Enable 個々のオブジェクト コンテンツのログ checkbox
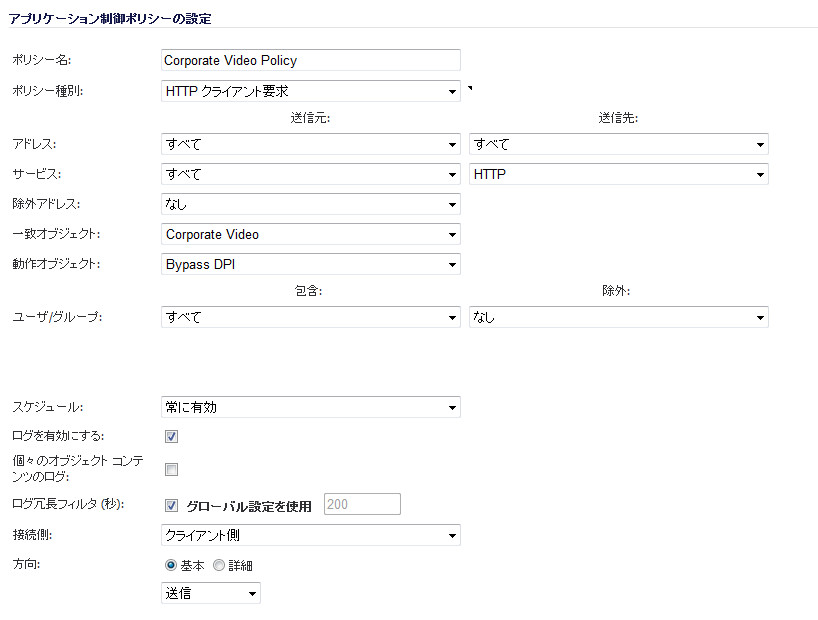The image size is (818, 620). [171, 469]
